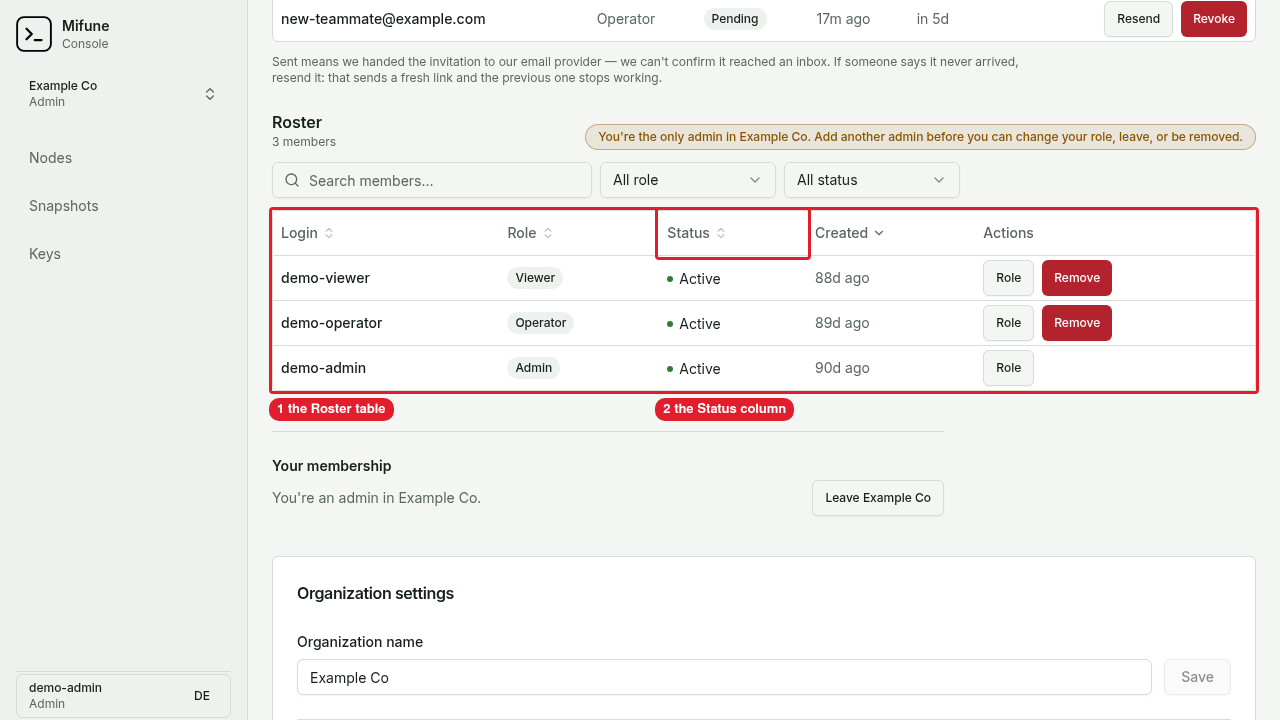Revoke the pending invitation

coord(1214,19)
